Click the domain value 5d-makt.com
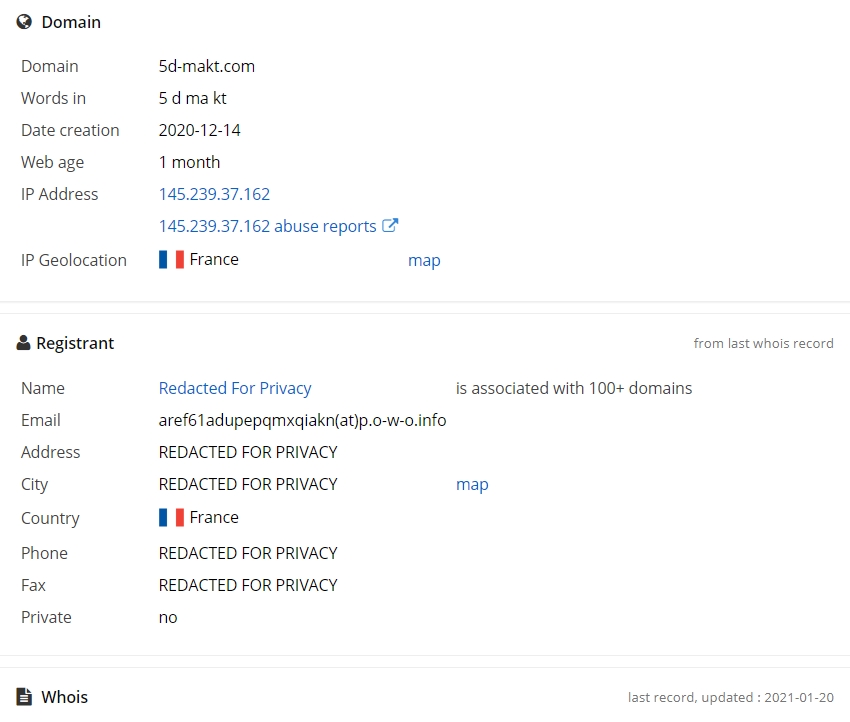Viewport: 850px width, 722px height. pos(207,66)
